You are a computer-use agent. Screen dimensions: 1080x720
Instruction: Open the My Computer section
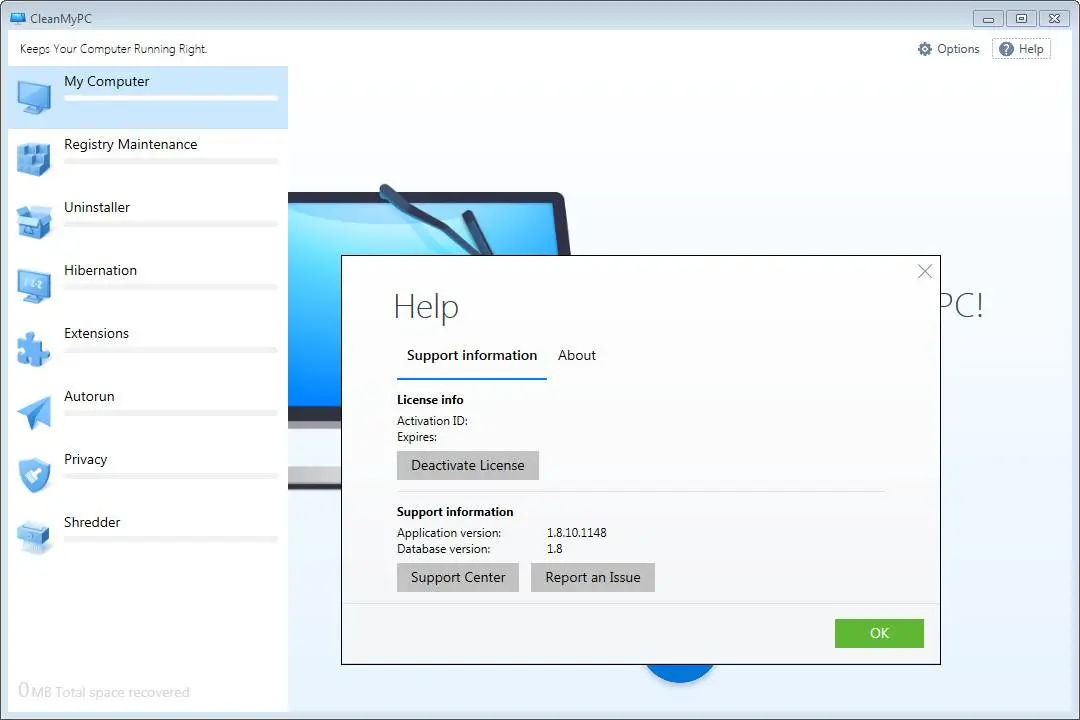click(148, 97)
